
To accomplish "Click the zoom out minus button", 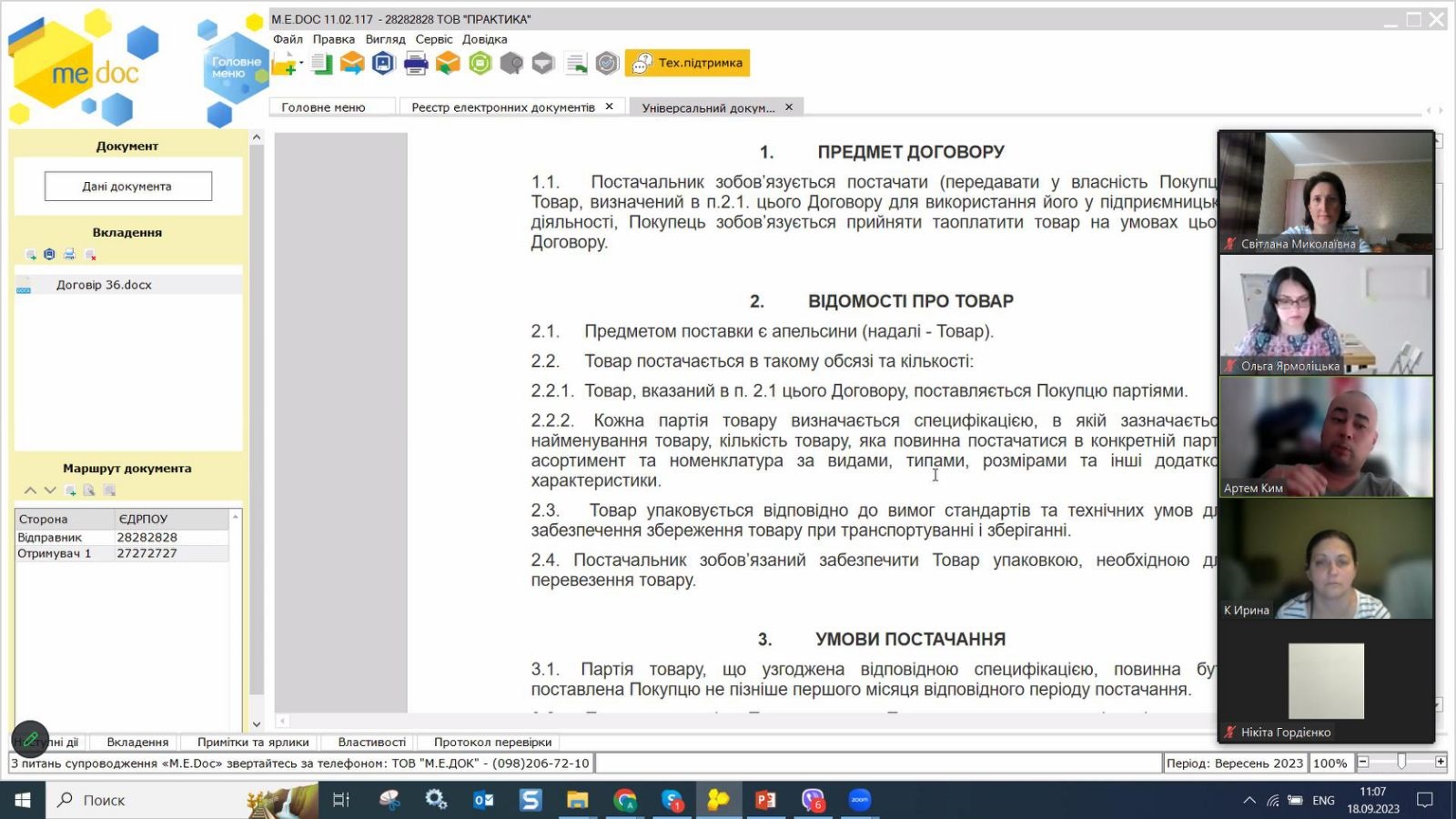I will point(1363,762).
